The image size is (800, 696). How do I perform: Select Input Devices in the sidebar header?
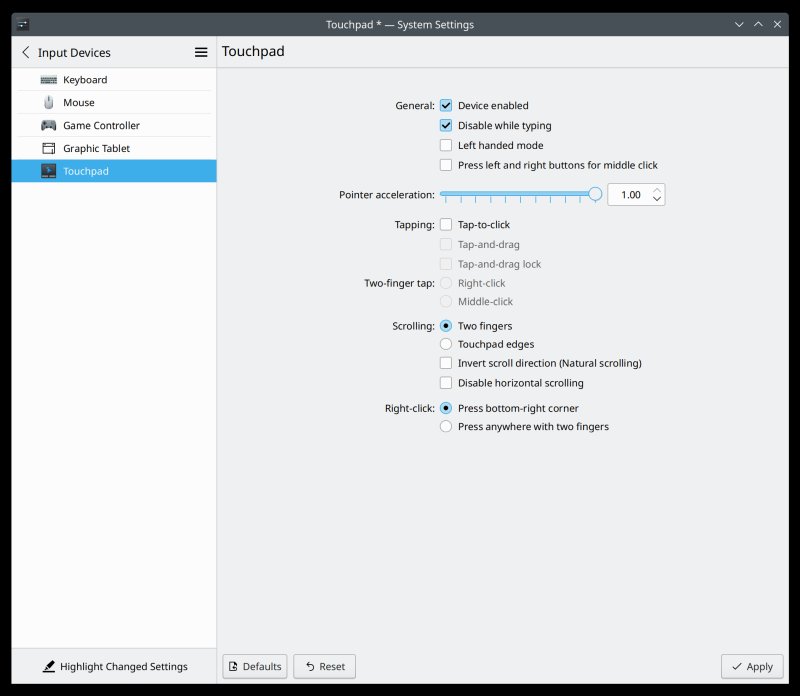72,52
